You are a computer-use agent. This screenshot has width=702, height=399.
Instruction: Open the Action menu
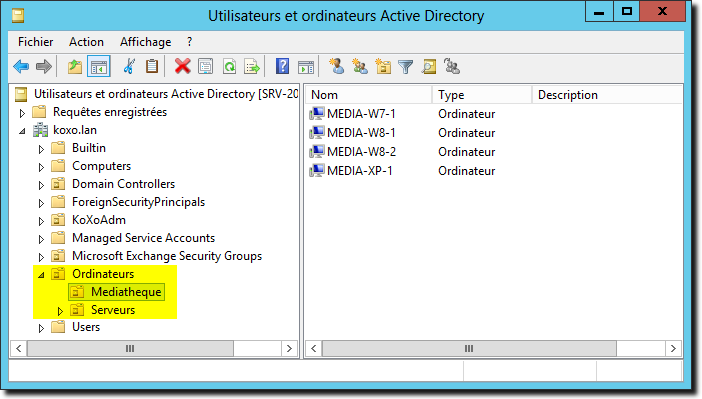[x=86, y=42]
